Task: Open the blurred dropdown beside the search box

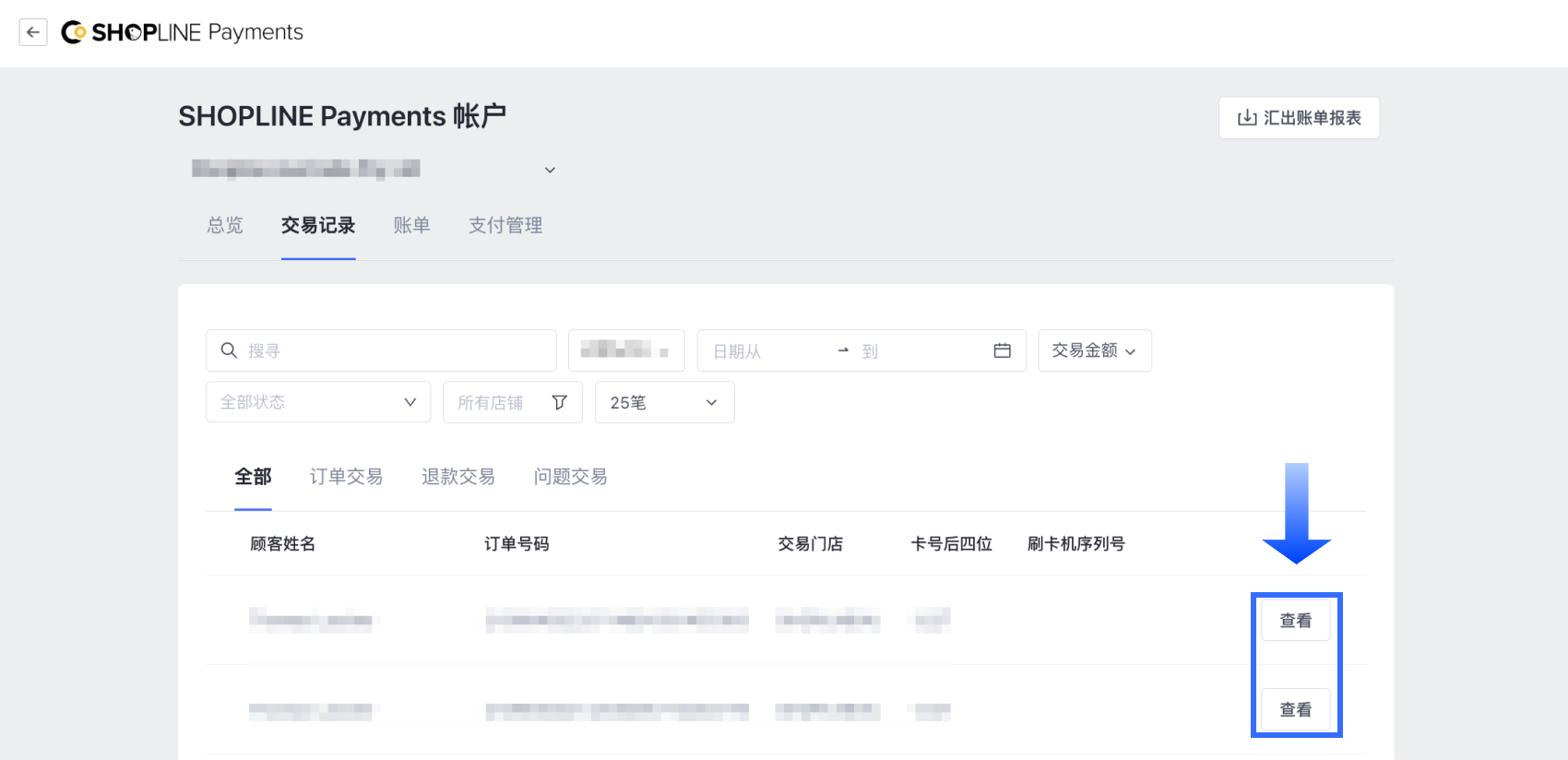Action: point(626,350)
